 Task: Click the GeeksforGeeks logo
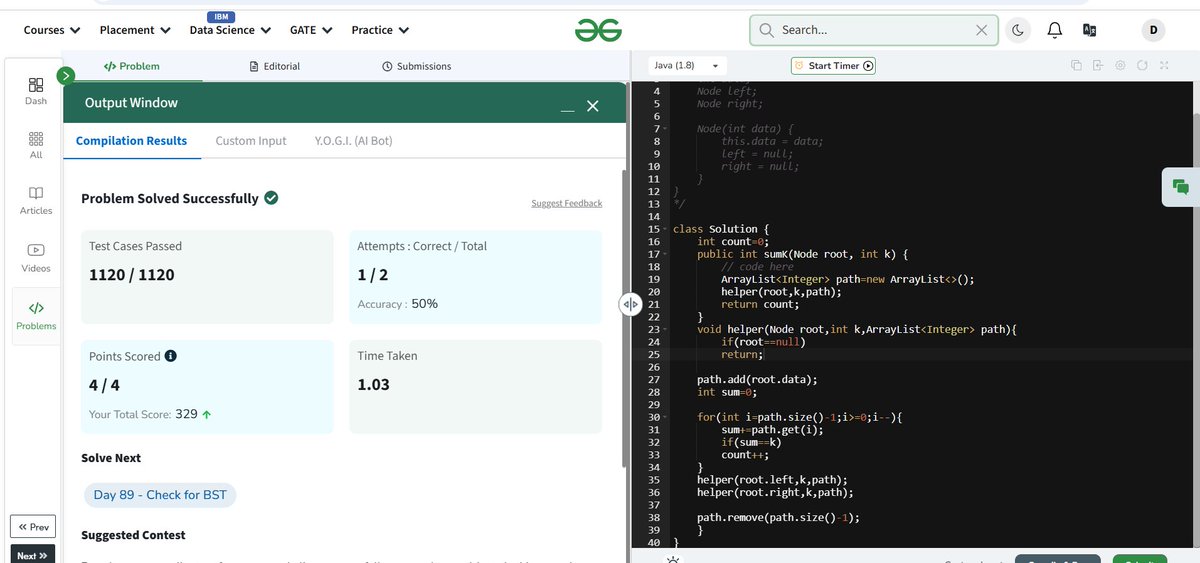point(598,30)
